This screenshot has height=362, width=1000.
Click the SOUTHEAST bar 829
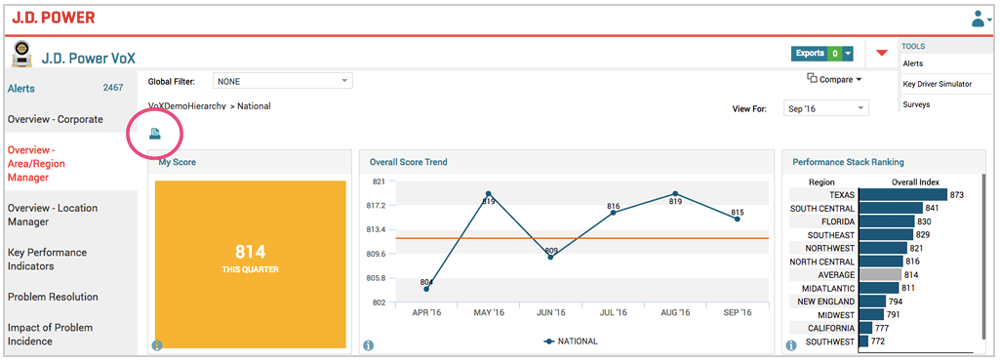pyautogui.click(x=886, y=235)
